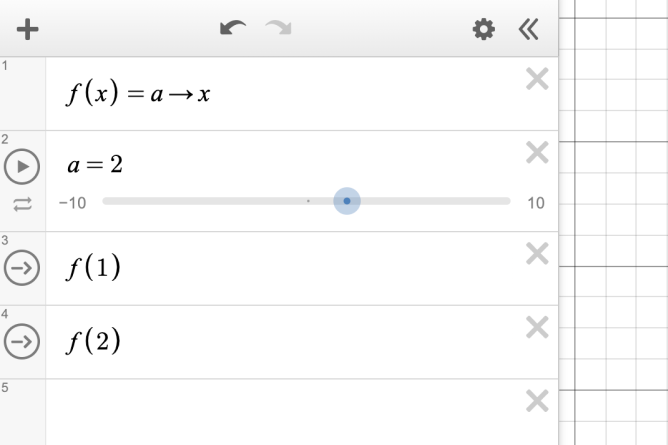Toggle the slider loop mode icon

coord(22,203)
